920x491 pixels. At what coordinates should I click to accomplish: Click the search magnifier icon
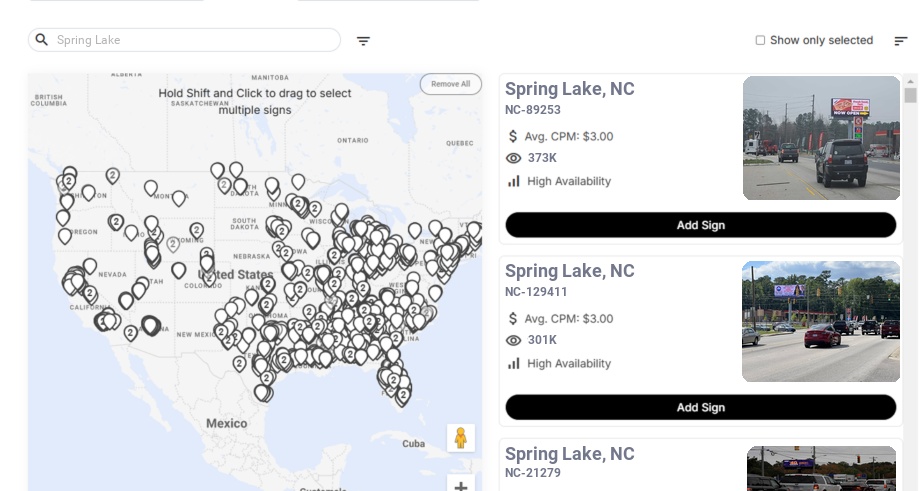pos(42,40)
